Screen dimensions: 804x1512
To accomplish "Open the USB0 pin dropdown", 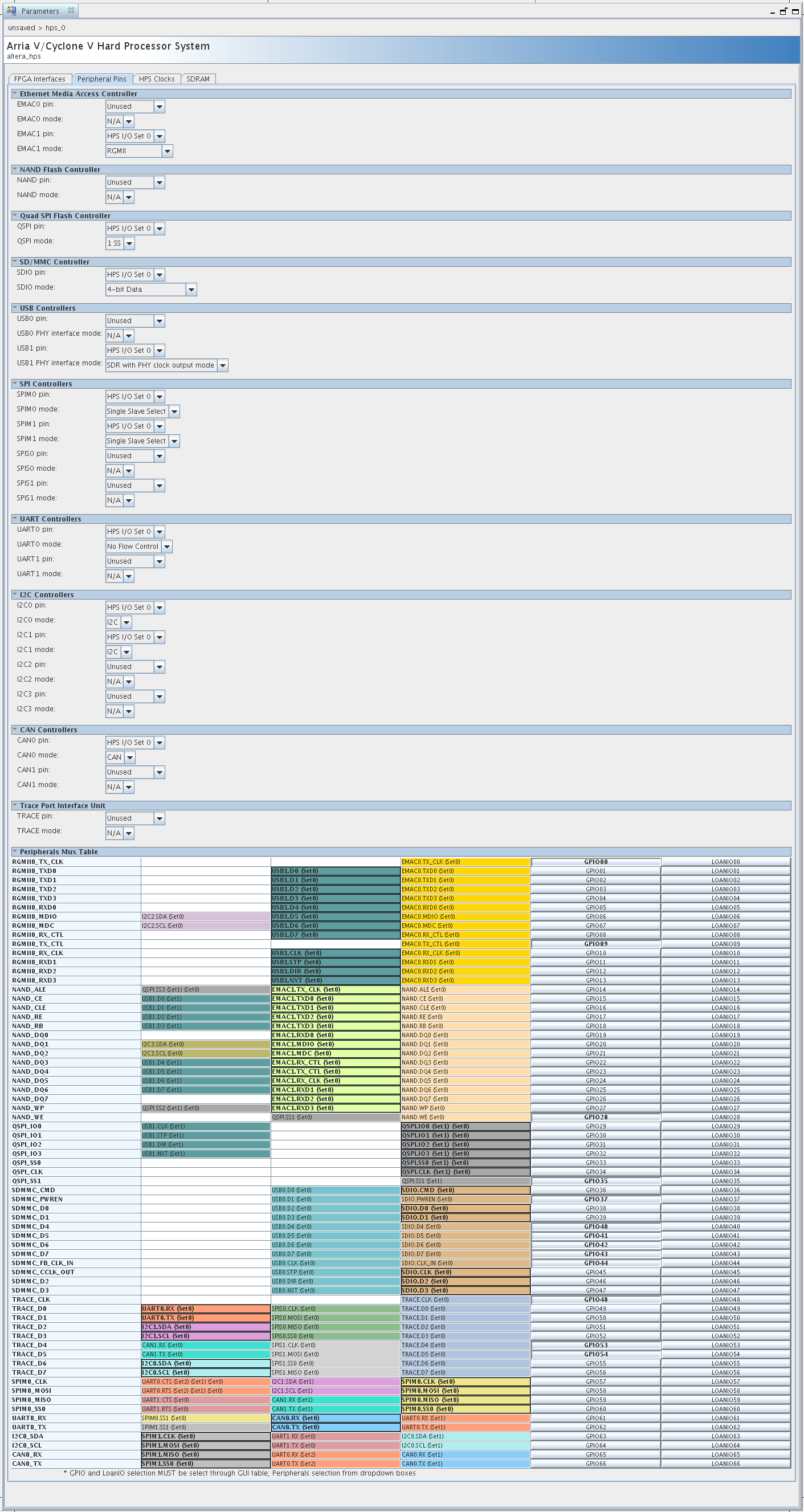I will coord(135,321).
